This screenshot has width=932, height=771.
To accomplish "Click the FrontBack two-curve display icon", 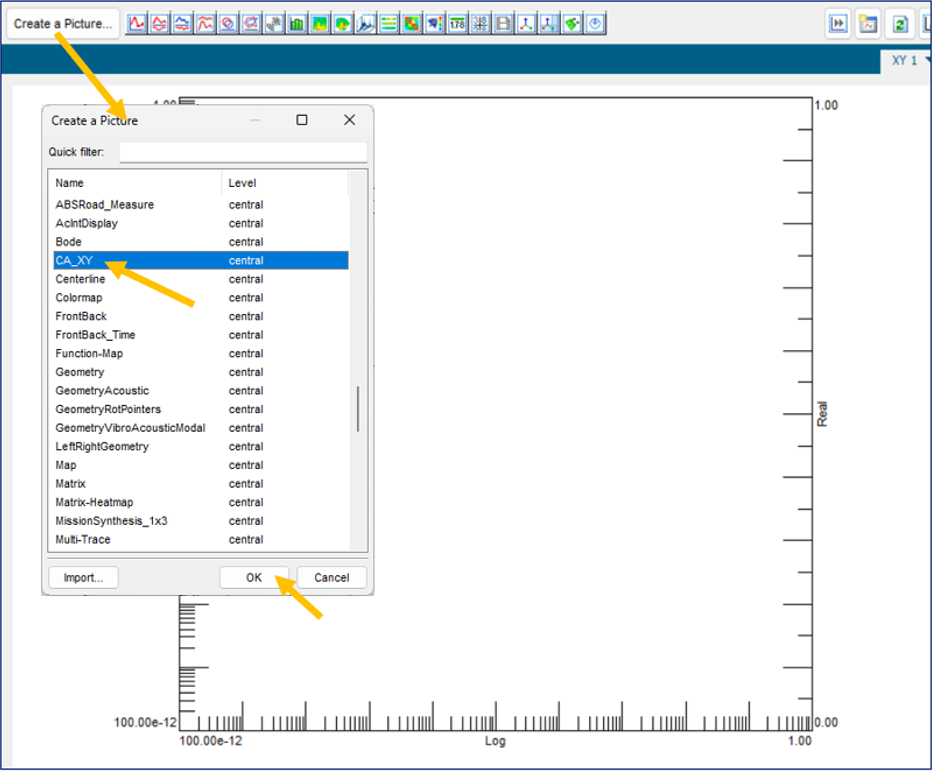I will coord(159,24).
